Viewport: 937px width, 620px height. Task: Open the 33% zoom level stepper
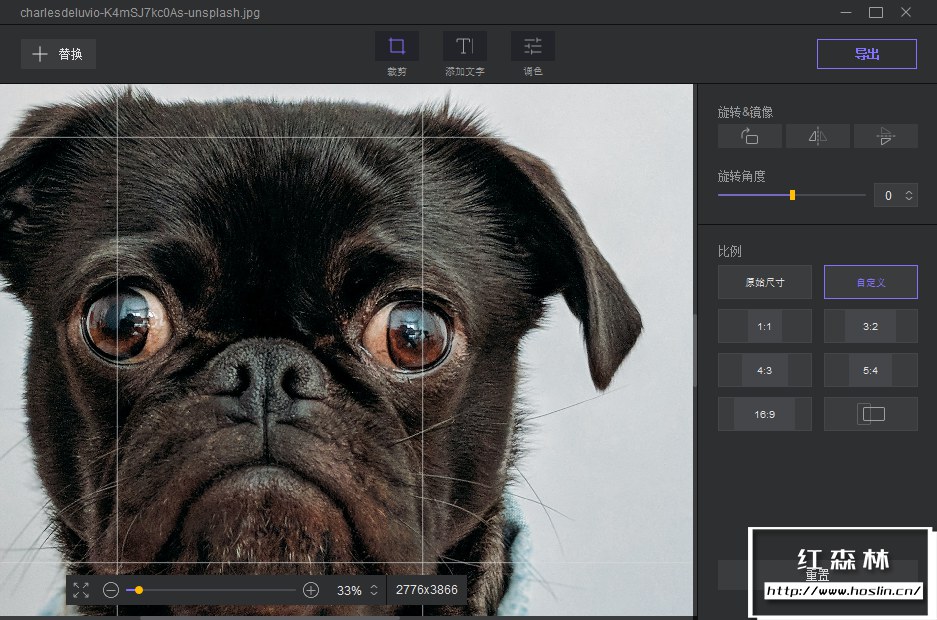[374, 590]
